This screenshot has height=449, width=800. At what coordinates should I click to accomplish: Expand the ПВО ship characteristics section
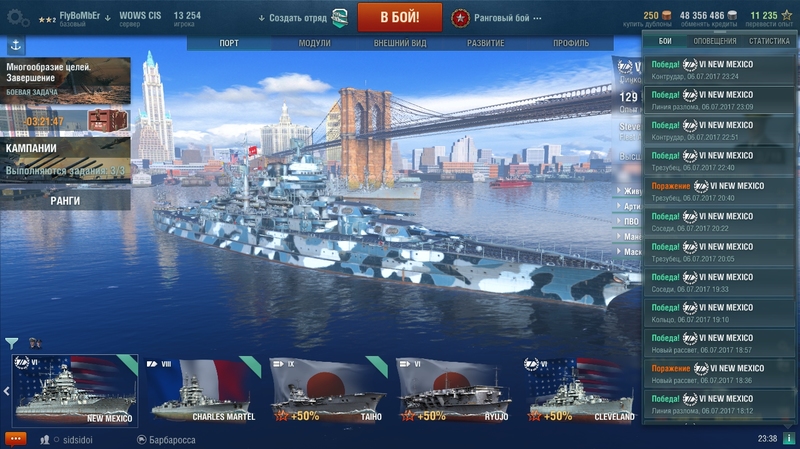click(627, 221)
